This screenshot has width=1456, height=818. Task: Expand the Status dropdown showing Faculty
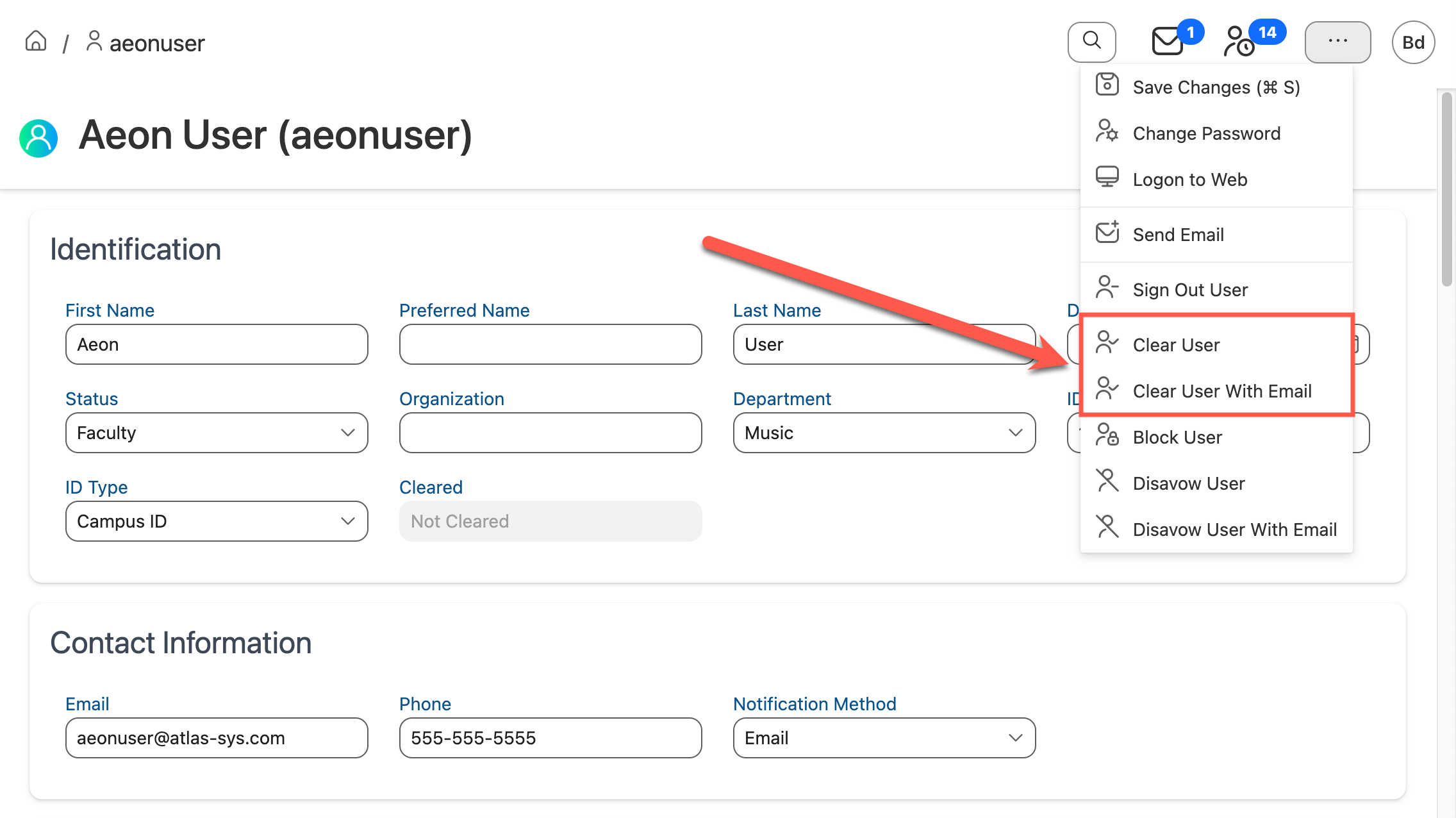pos(217,433)
